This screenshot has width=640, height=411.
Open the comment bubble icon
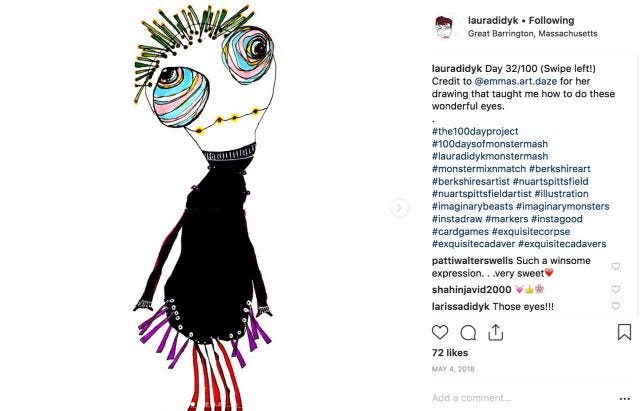(468, 333)
